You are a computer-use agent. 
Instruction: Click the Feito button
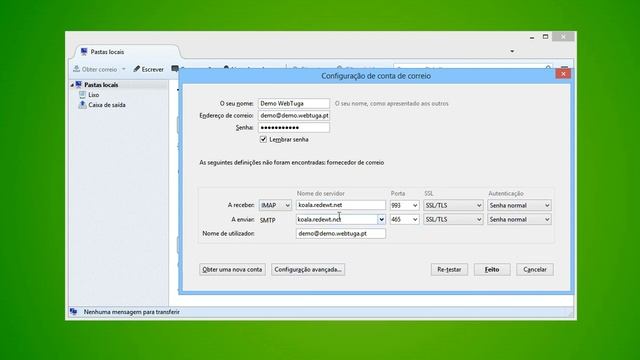point(492,269)
